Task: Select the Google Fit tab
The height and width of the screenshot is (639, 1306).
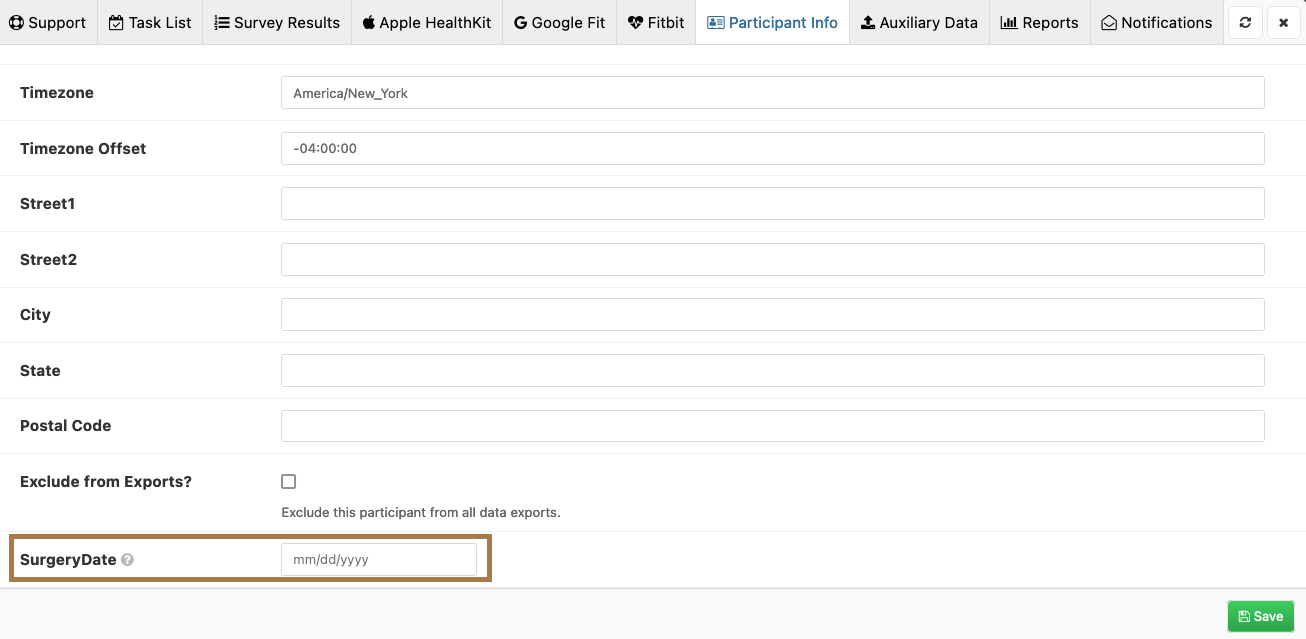Action: pos(559,22)
